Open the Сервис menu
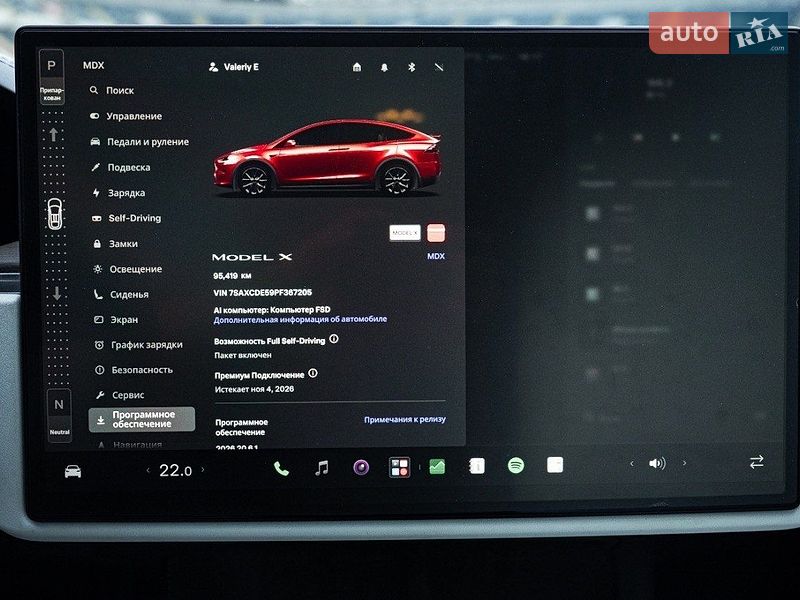The height and width of the screenshot is (600, 800). click(120, 395)
